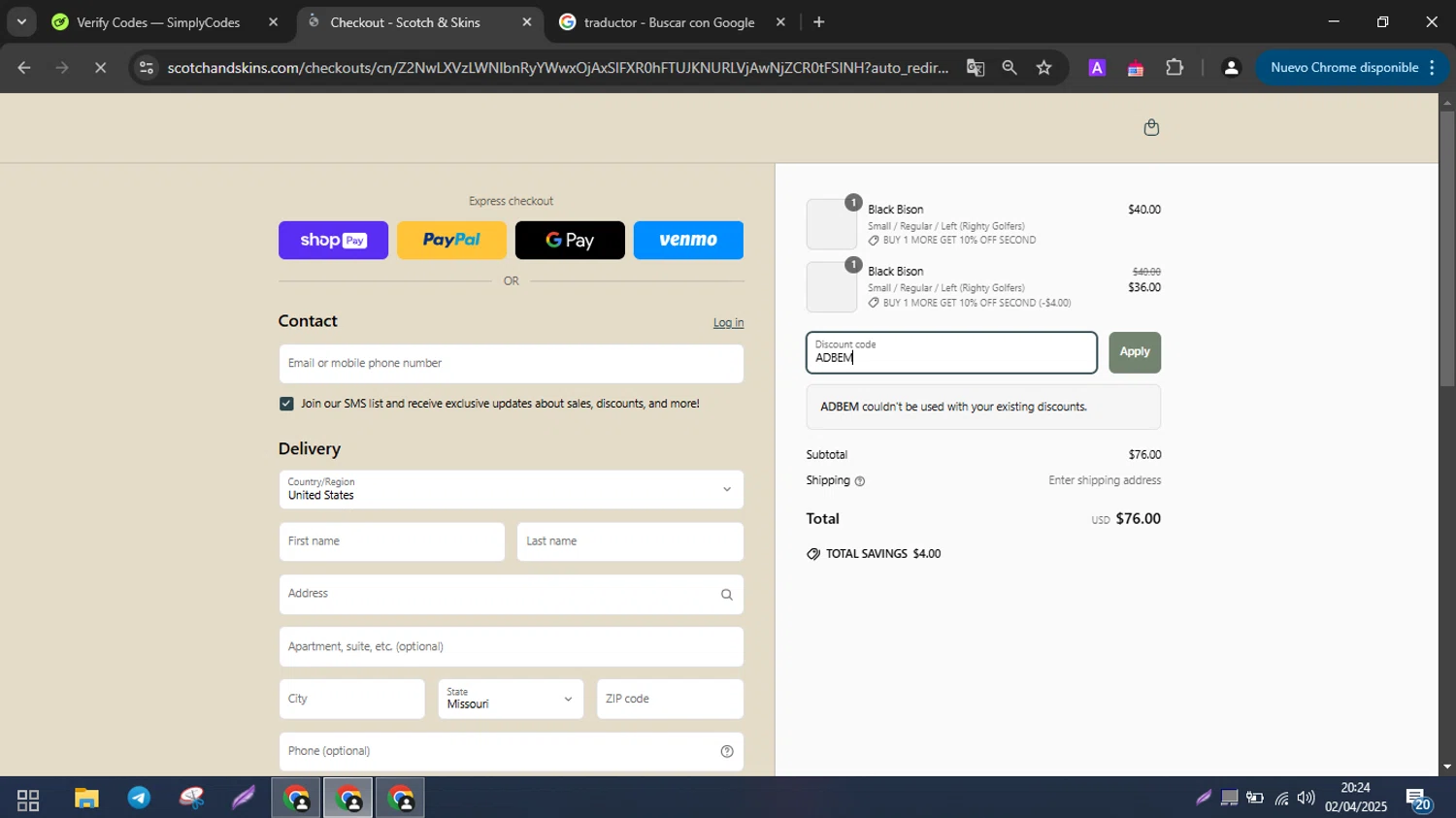The image size is (1456, 818).
Task: Click Nuevo Chrome disponible update button
Action: pyautogui.click(x=1352, y=68)
